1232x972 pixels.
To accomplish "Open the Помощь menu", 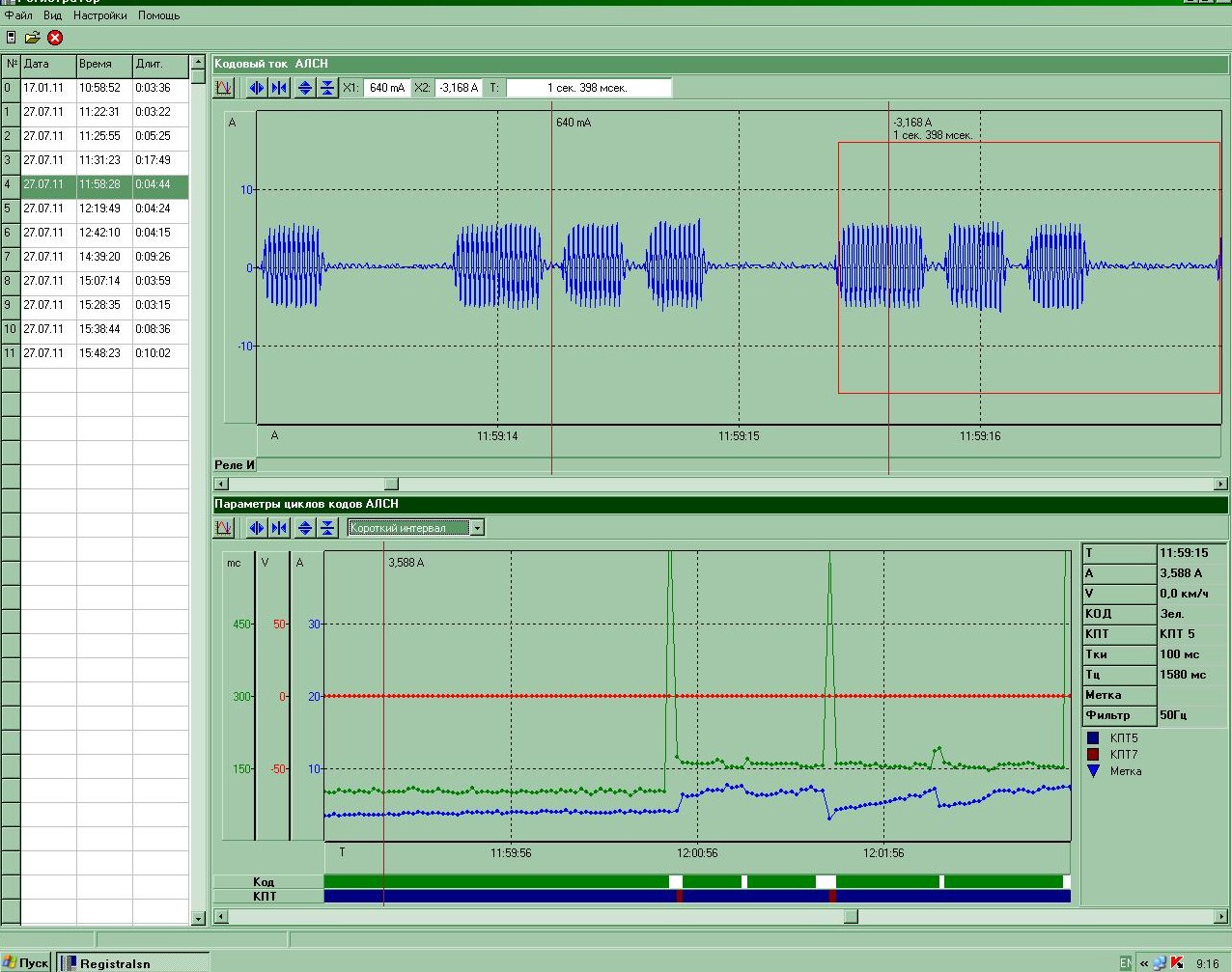I will click(x=158, y=15).
